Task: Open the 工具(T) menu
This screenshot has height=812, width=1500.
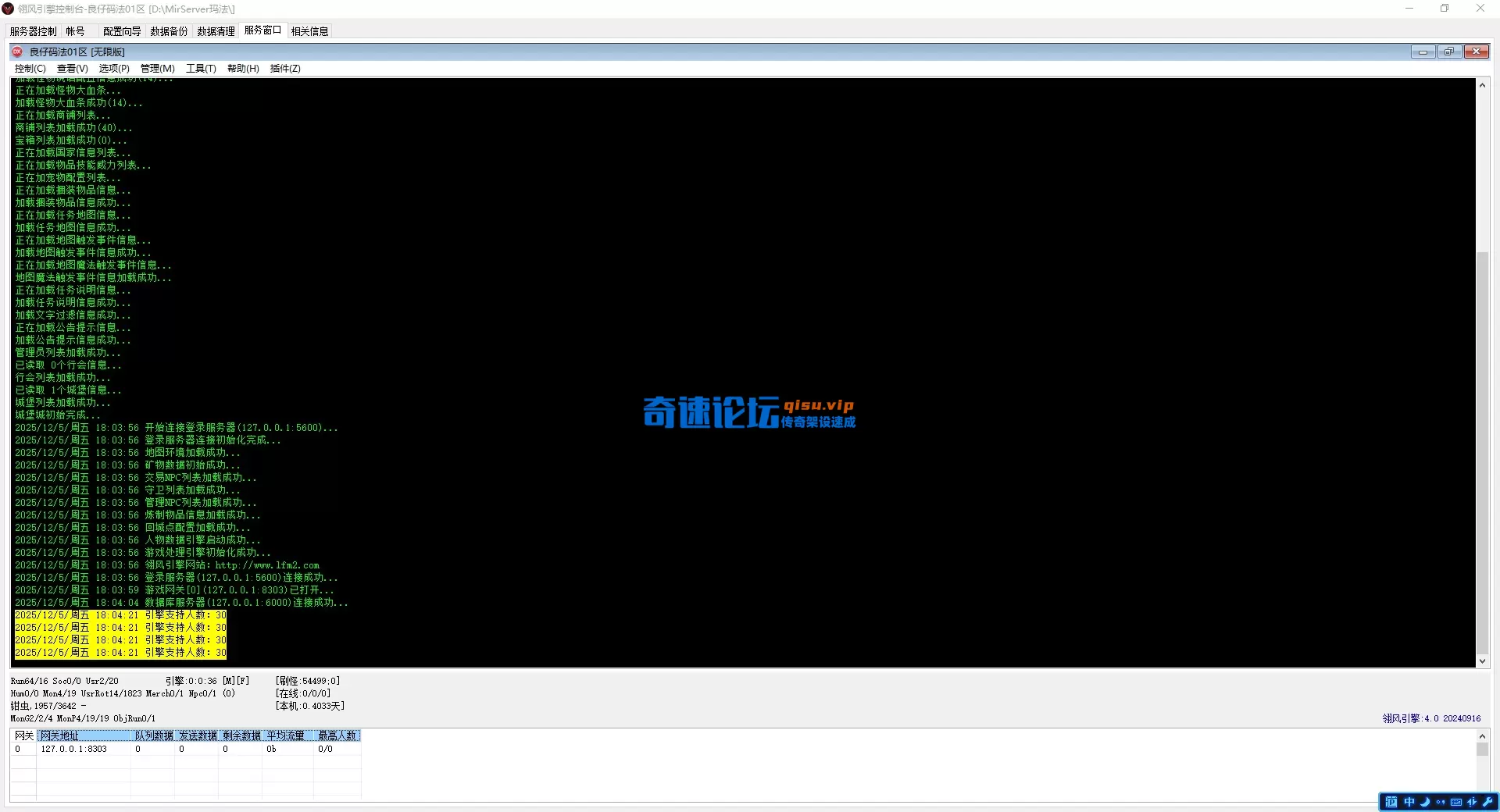Action: [201, 69]
